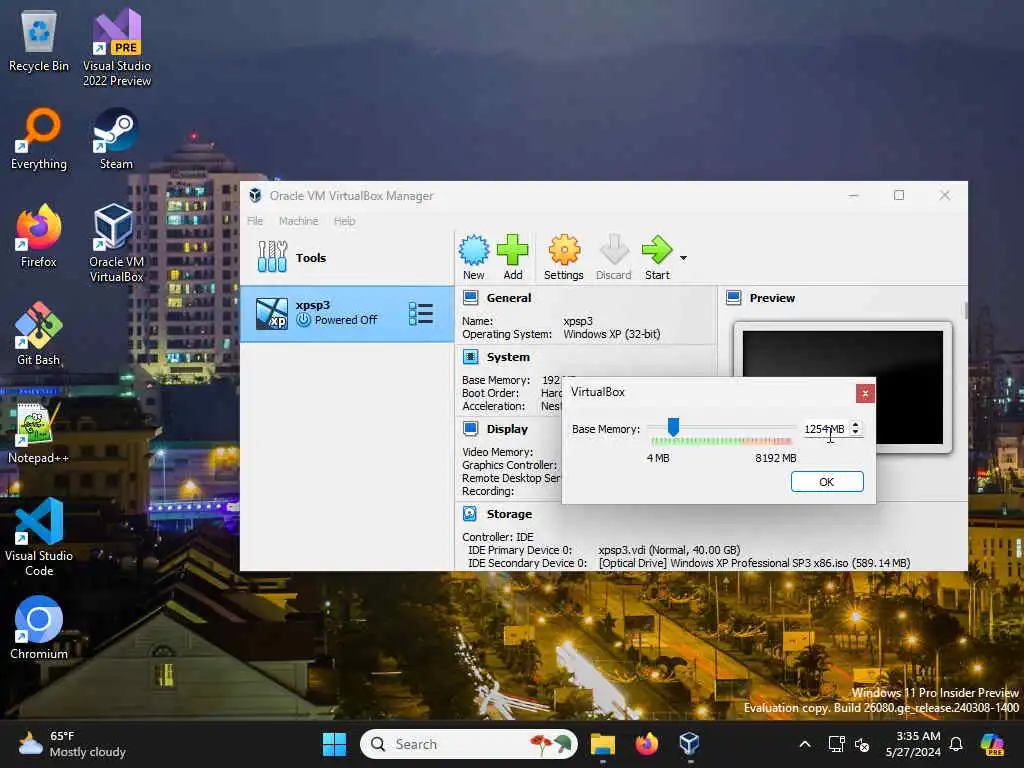Open the Copilot Preview taskbar icon

click(993, 744)
